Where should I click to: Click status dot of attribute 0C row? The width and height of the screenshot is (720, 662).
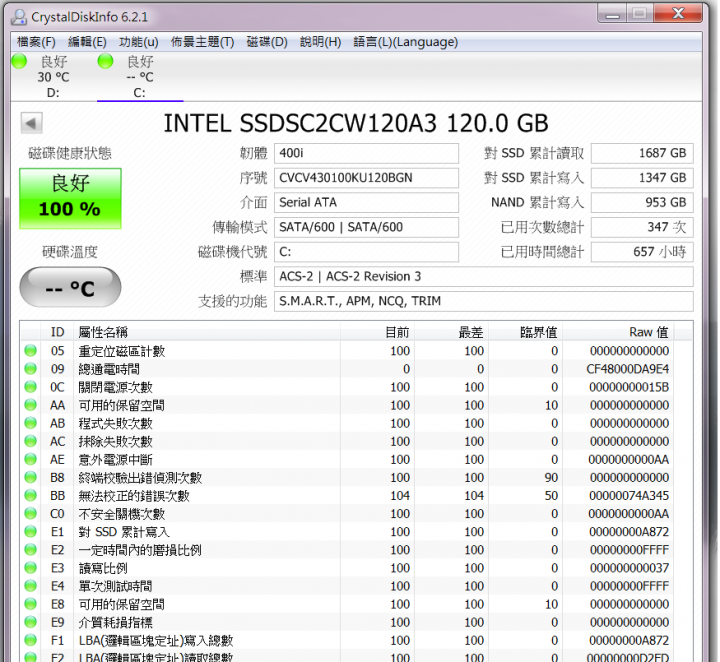click(x=31, y=387)
